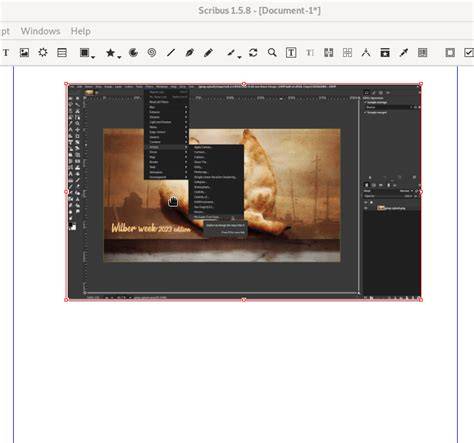474x443 pixels.
Task: Select the PDF Check Box tool
Action: [x=469, y=53]
